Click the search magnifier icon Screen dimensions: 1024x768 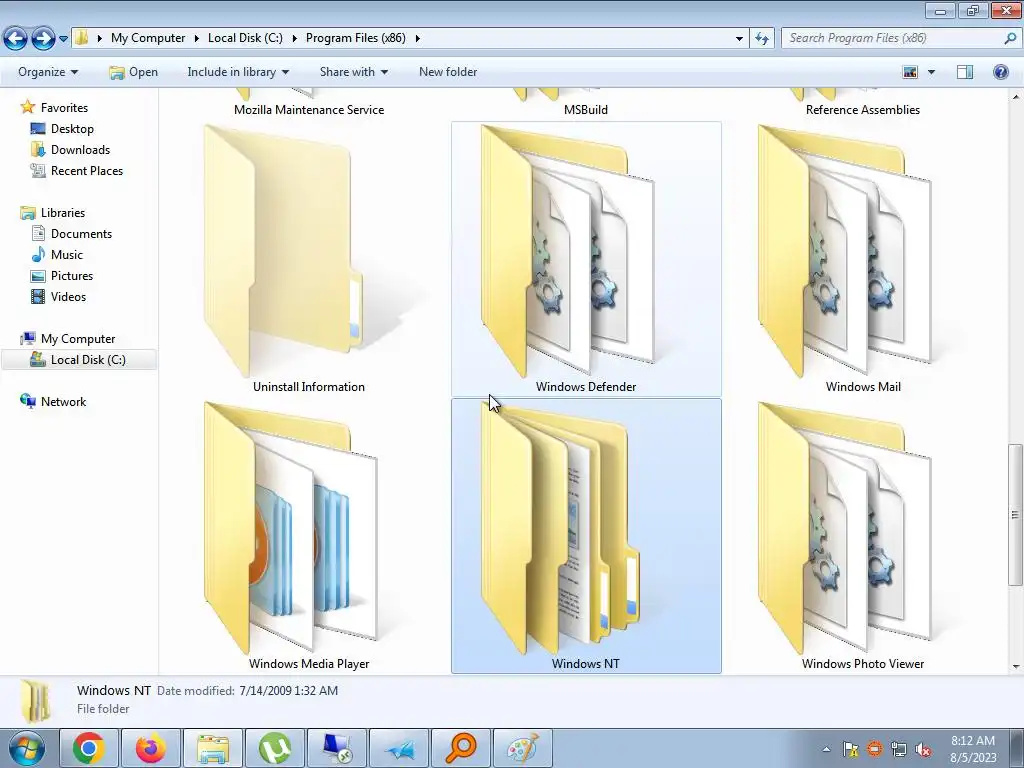pos(1010,38)
